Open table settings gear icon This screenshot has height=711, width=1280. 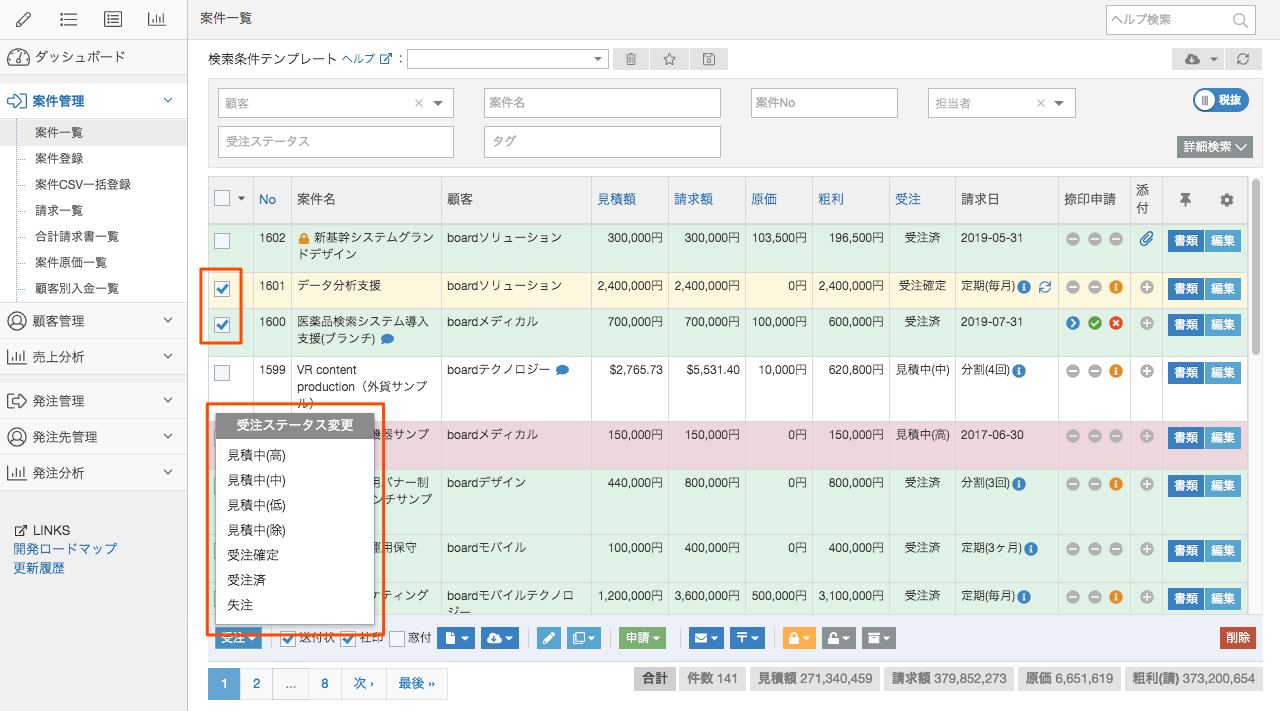point(1226,200)
